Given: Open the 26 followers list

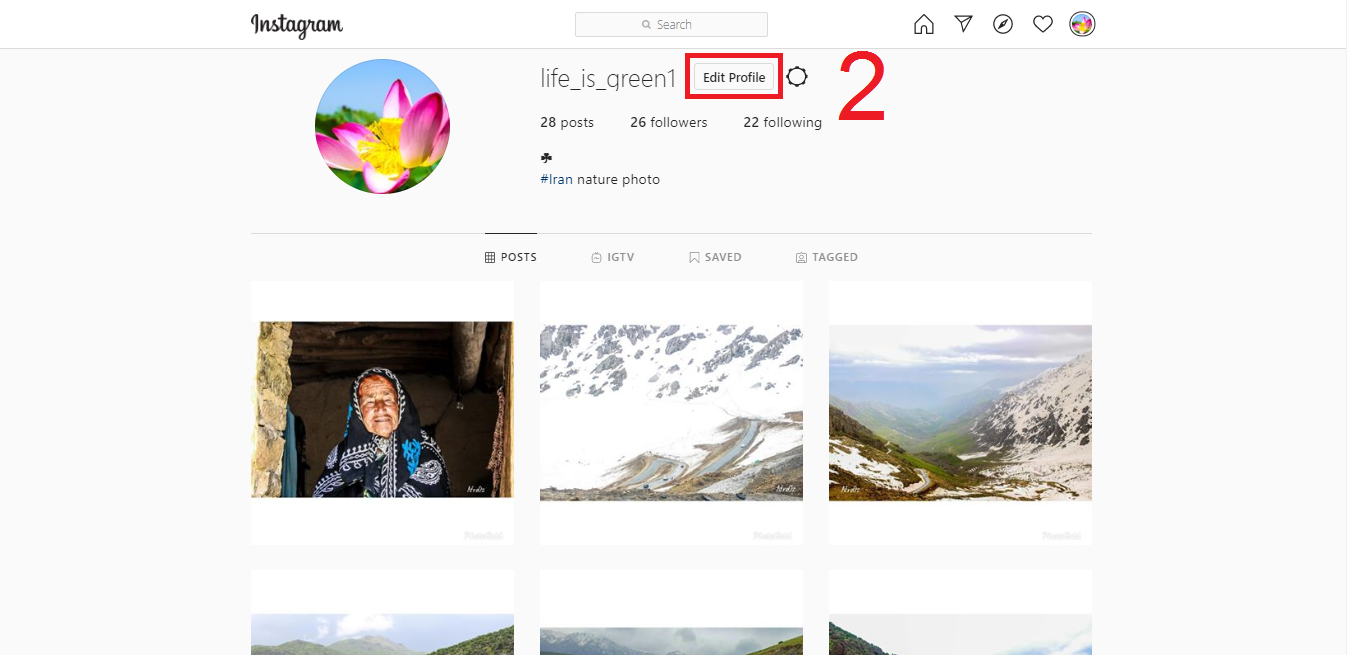Looking at the screenshot, I should (x=668, y=122).
